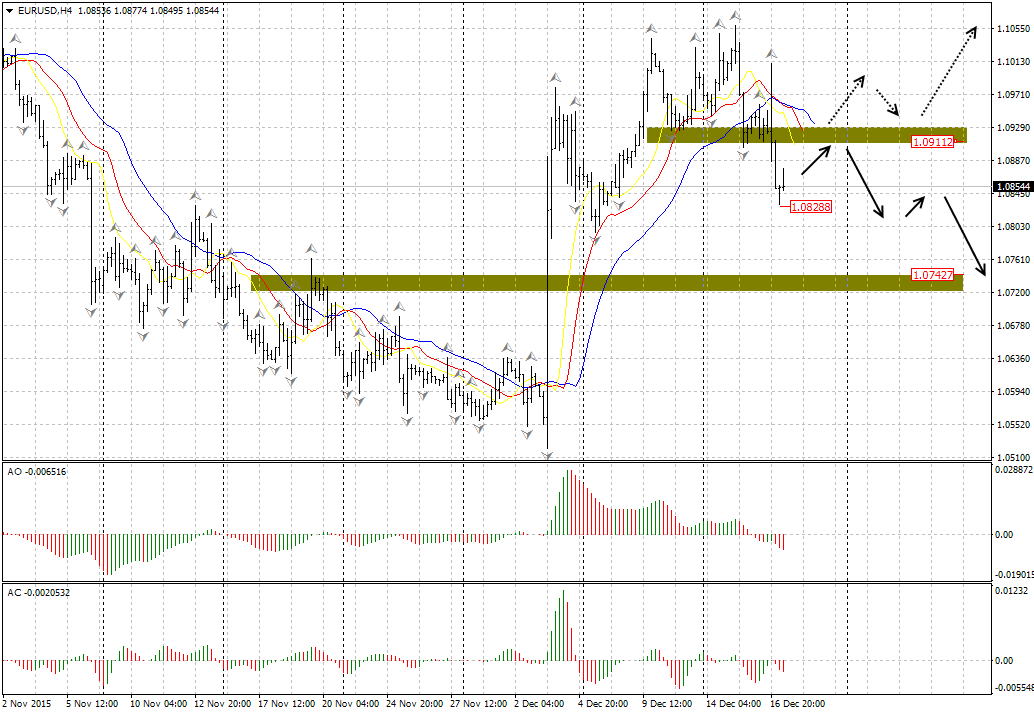Click the 2 Nov 2015 date label
Screen dimensions: 1034x715
[27, 704]
